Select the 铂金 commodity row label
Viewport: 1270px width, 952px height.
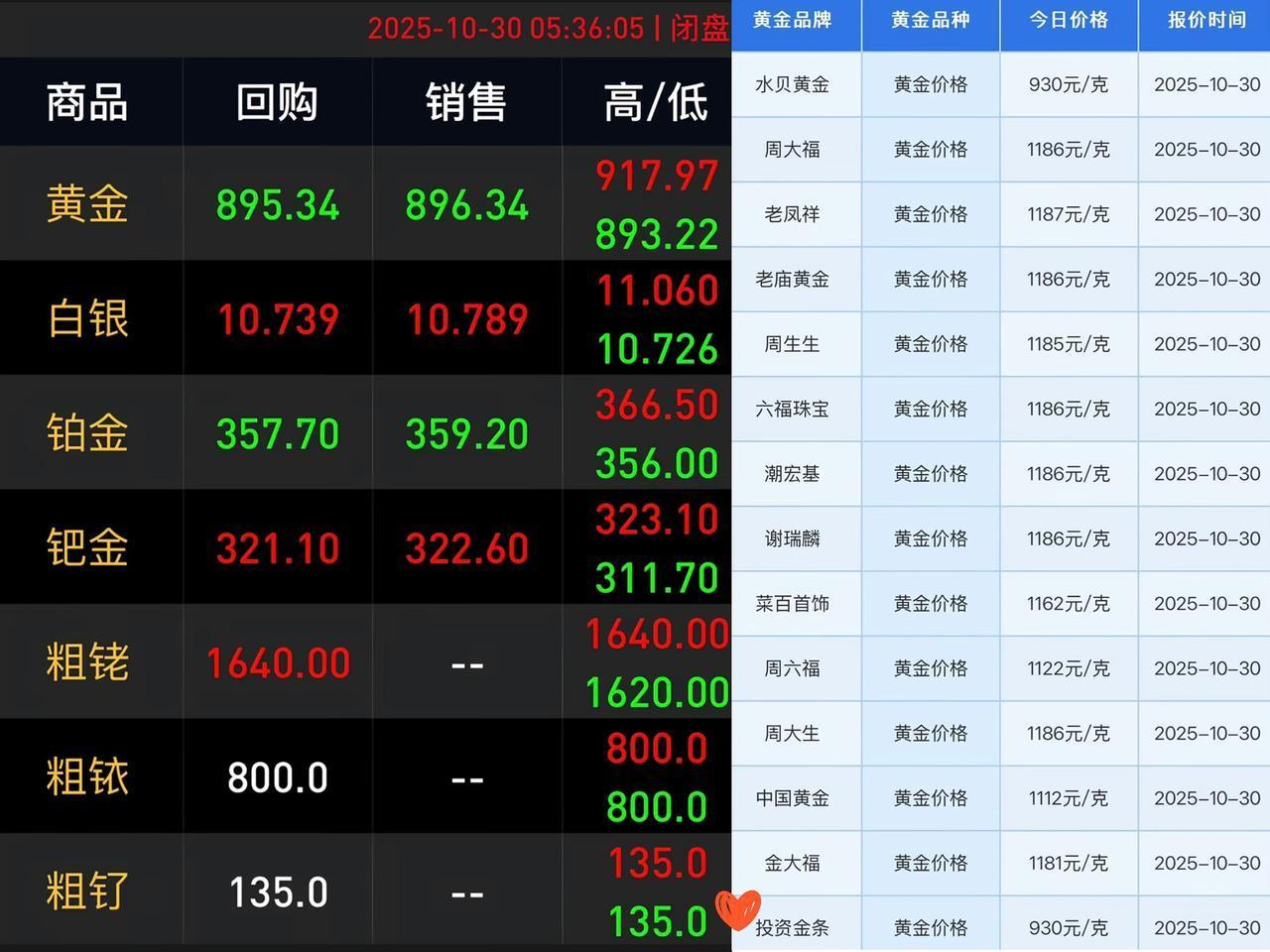pyautogui.click(x=87, y=433)
